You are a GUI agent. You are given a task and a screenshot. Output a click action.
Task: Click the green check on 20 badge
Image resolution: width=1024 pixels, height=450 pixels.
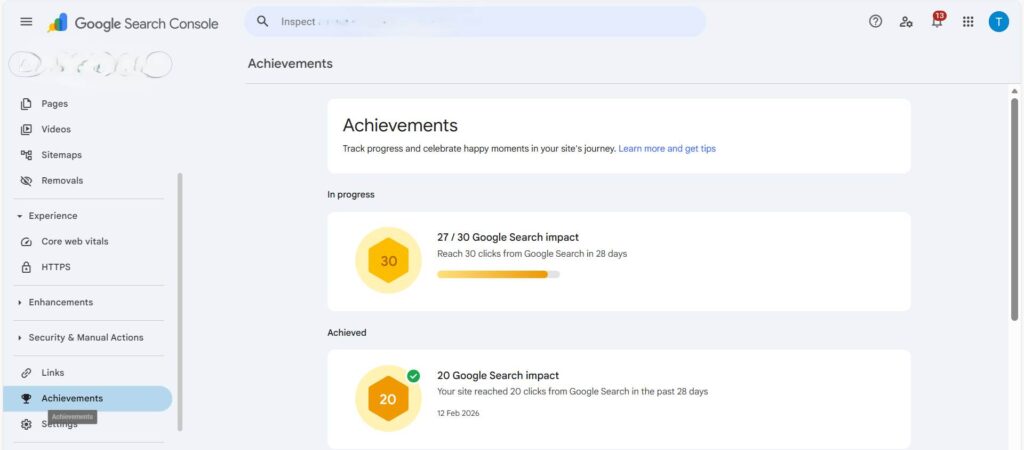pos(413,376)
